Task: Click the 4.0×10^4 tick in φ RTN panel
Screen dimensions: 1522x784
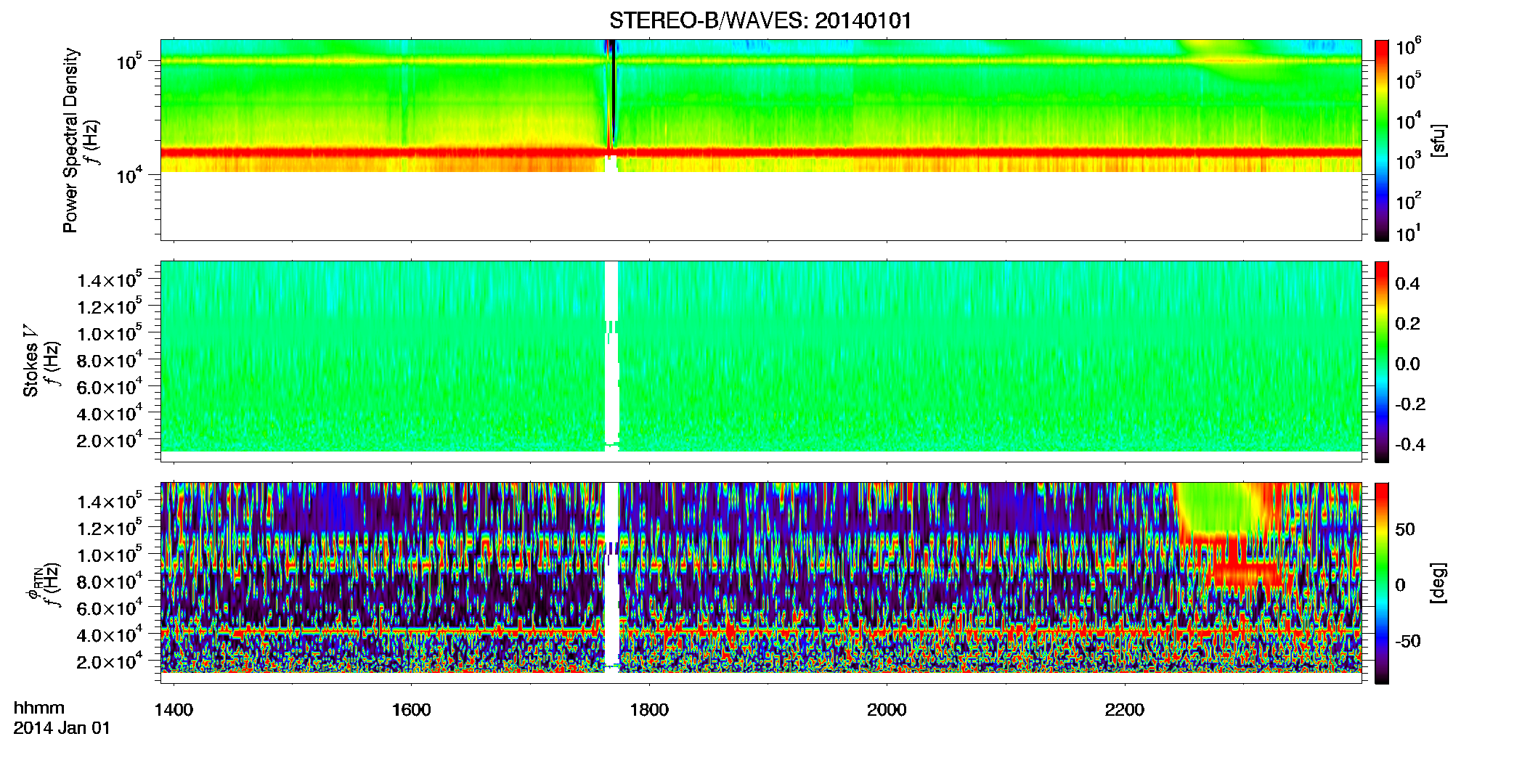Action: 110,634
